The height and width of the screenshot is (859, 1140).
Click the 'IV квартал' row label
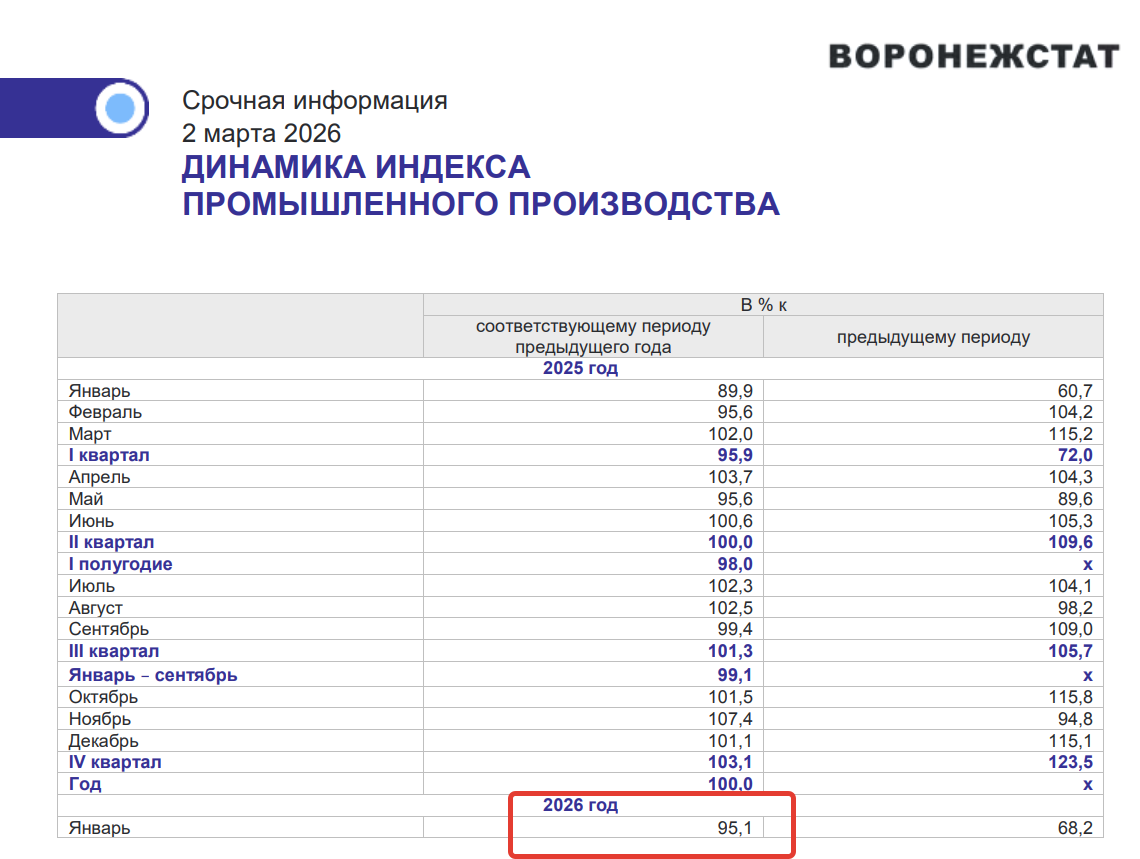pos(115,762)
